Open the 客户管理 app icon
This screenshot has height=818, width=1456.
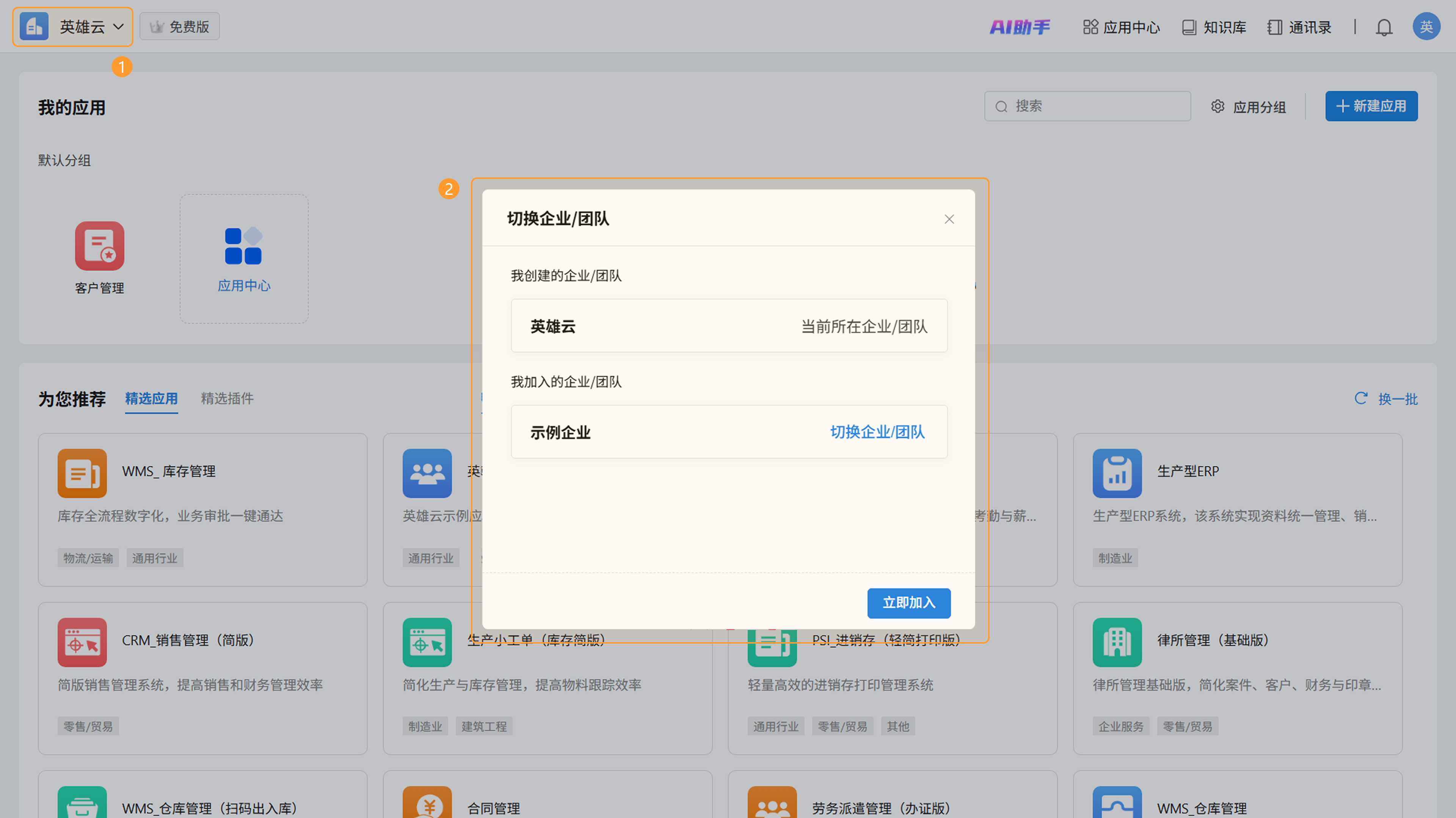point(99,246)
